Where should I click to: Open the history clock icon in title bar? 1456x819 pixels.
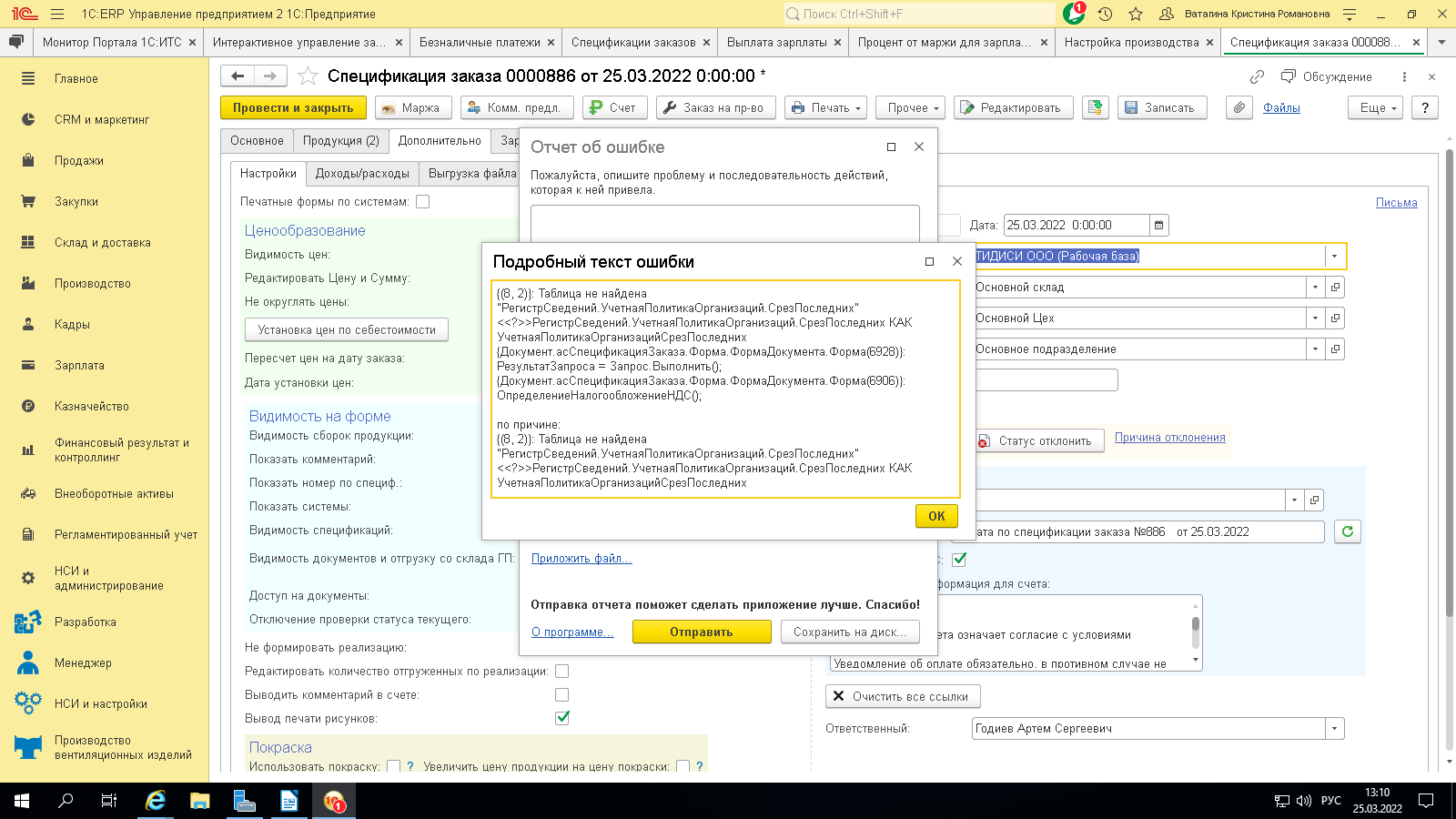1105,14
